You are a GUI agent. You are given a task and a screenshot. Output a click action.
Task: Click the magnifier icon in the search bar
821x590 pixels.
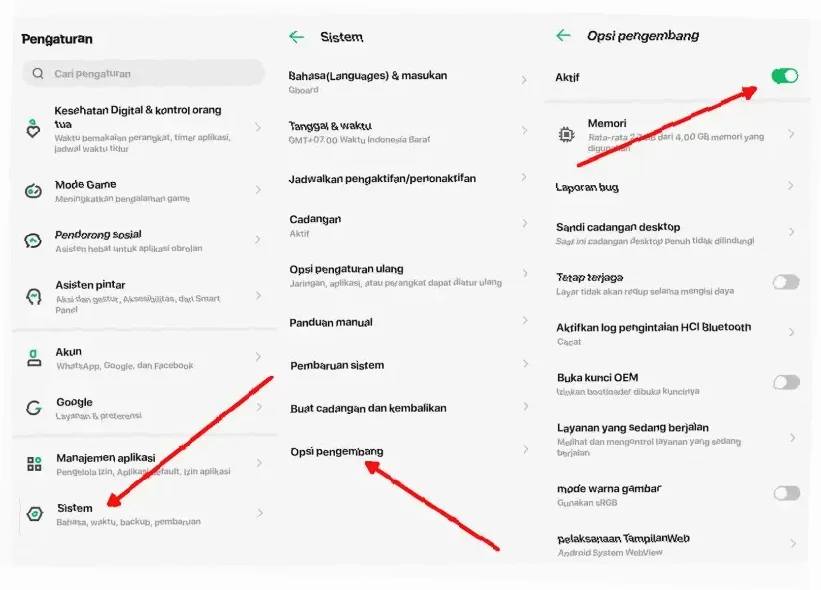(38, 73)
